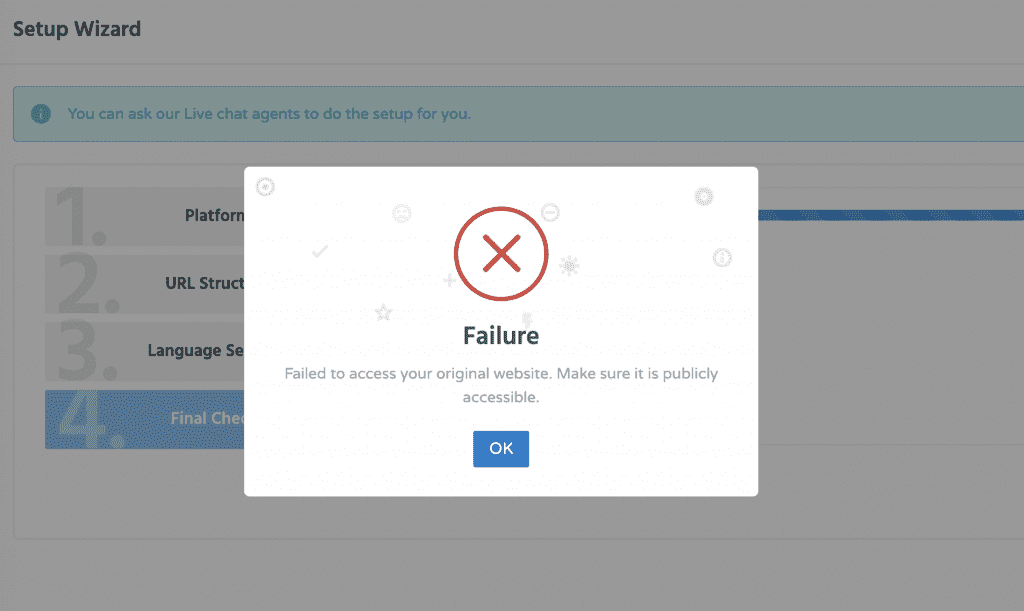This screenshot has height=611, width=1024.
Task: Click the Failure title text
Action: pos(501,336)
